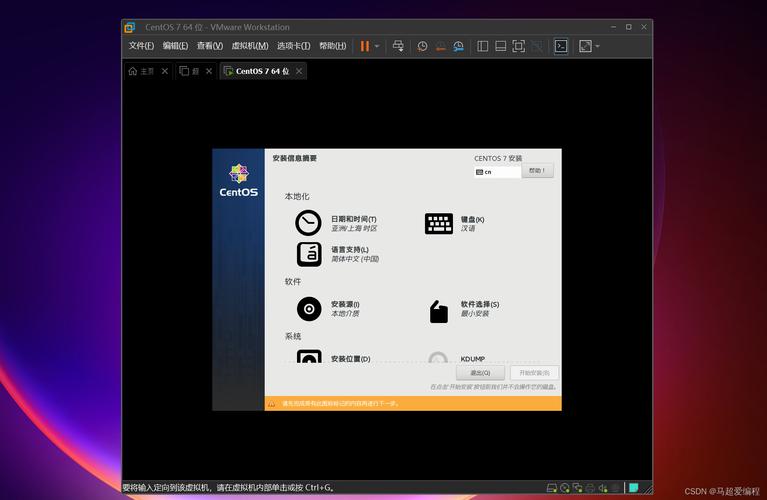The width and height of the screenshot is (767, 500).
Task: Click the 键盘(K) label text
Action: pyautogui.click(x=473, y=219)
